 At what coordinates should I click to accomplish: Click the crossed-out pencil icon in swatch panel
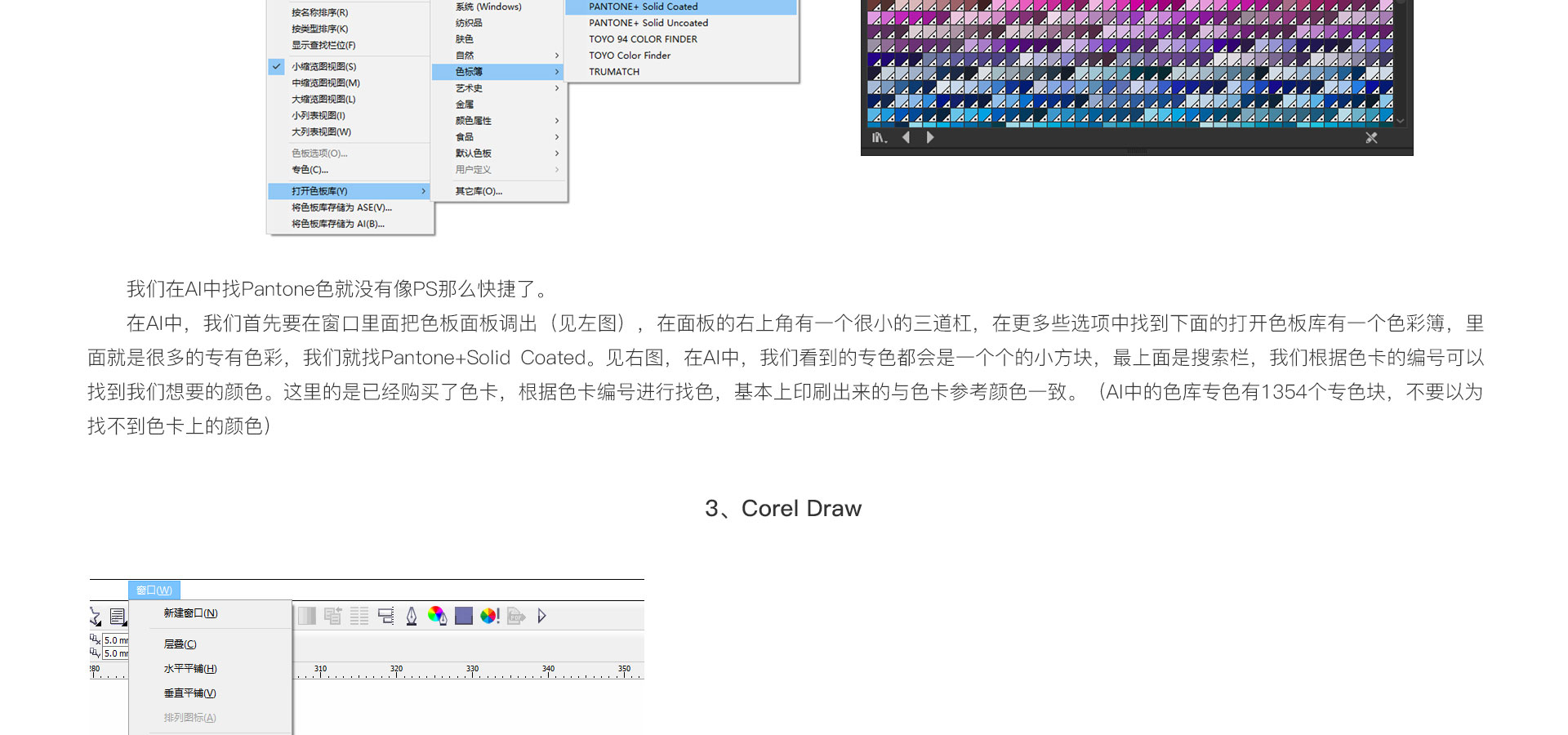coord(1371,138)
